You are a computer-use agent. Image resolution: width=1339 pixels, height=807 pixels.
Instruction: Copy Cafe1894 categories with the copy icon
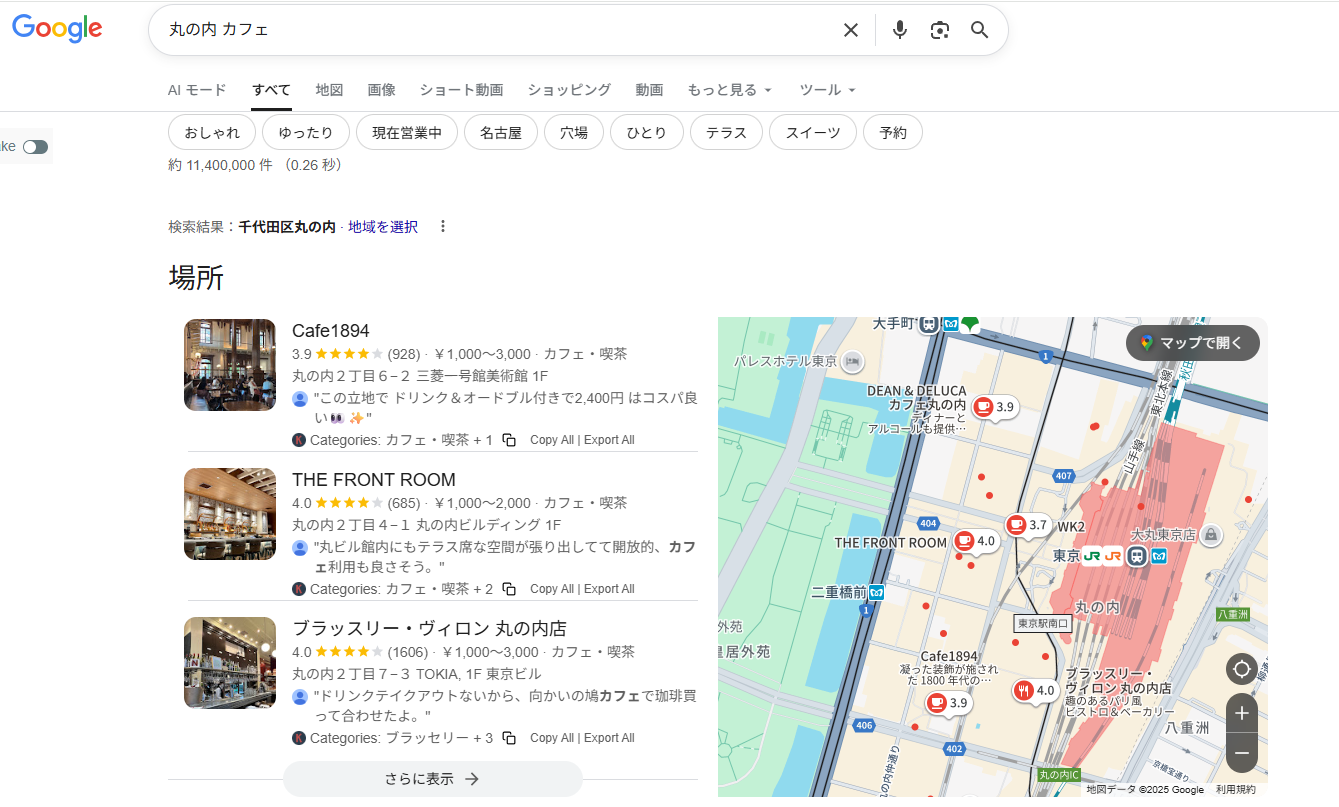[509, 440]
